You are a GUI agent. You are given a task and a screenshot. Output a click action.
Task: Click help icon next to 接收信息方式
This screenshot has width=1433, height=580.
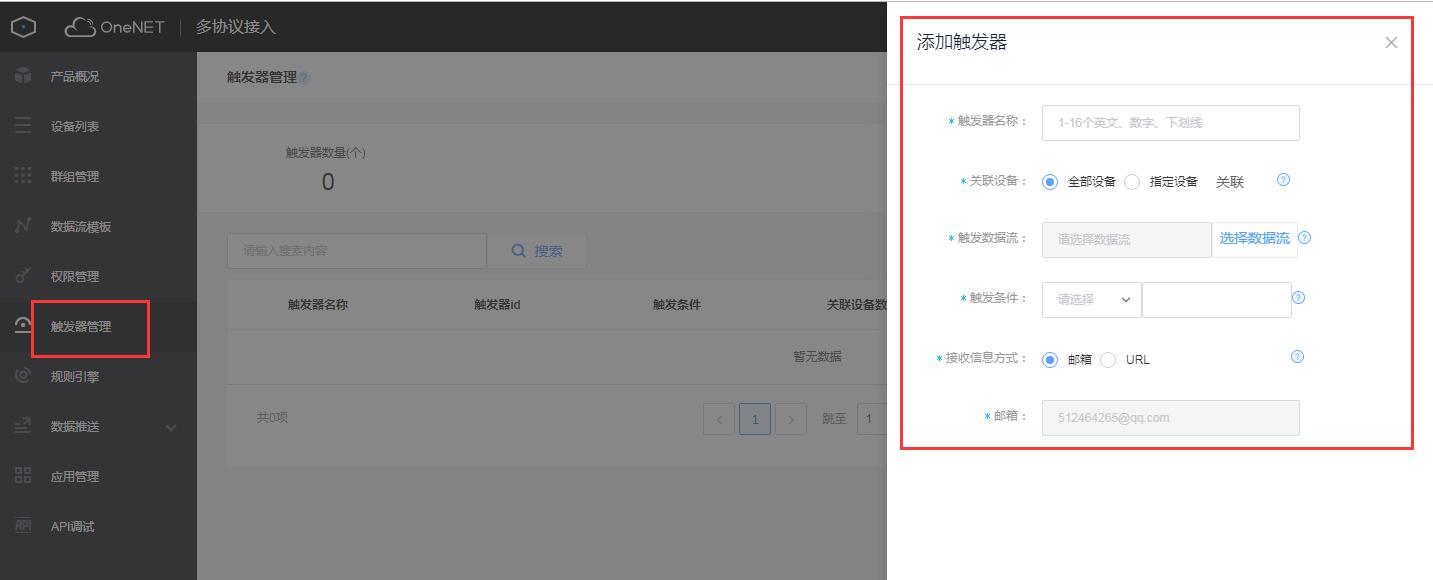[1298, 357]
